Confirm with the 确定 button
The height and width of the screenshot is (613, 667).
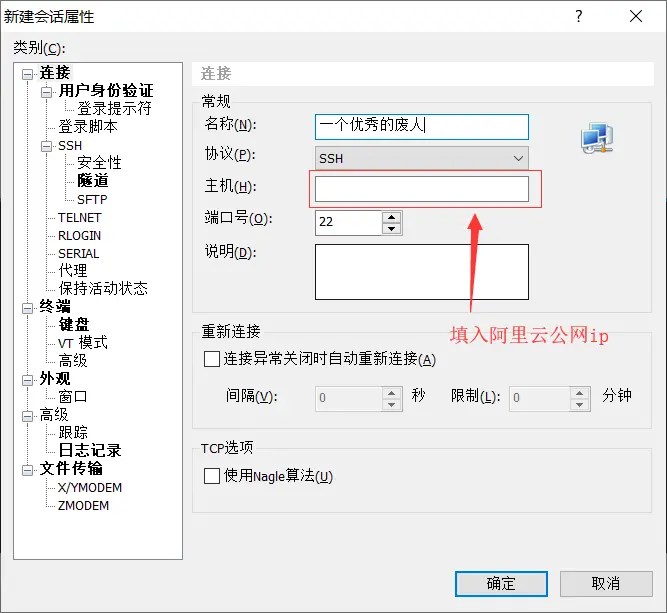tap(501, 584)
